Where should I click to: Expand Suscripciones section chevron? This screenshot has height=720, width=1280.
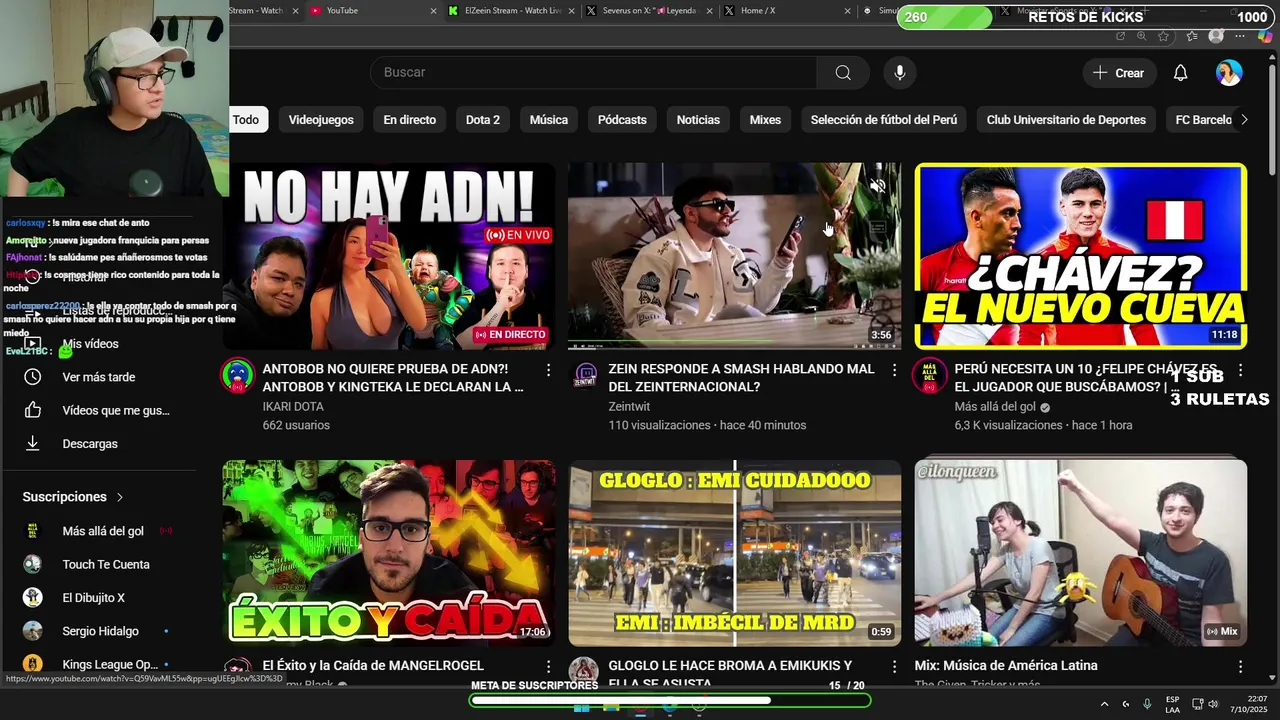[120, 497]
